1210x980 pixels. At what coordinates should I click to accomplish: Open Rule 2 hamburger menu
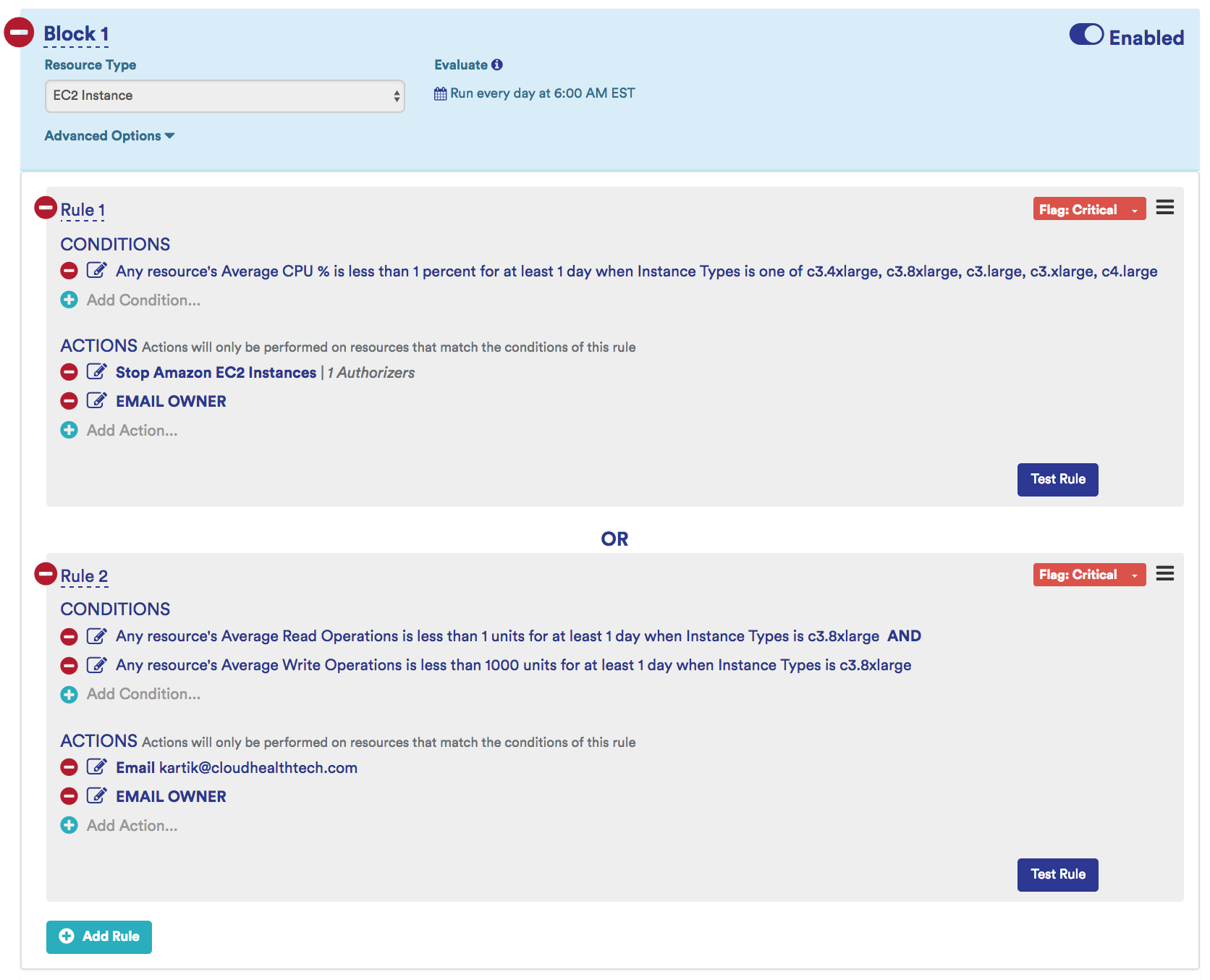(1164, 574)
